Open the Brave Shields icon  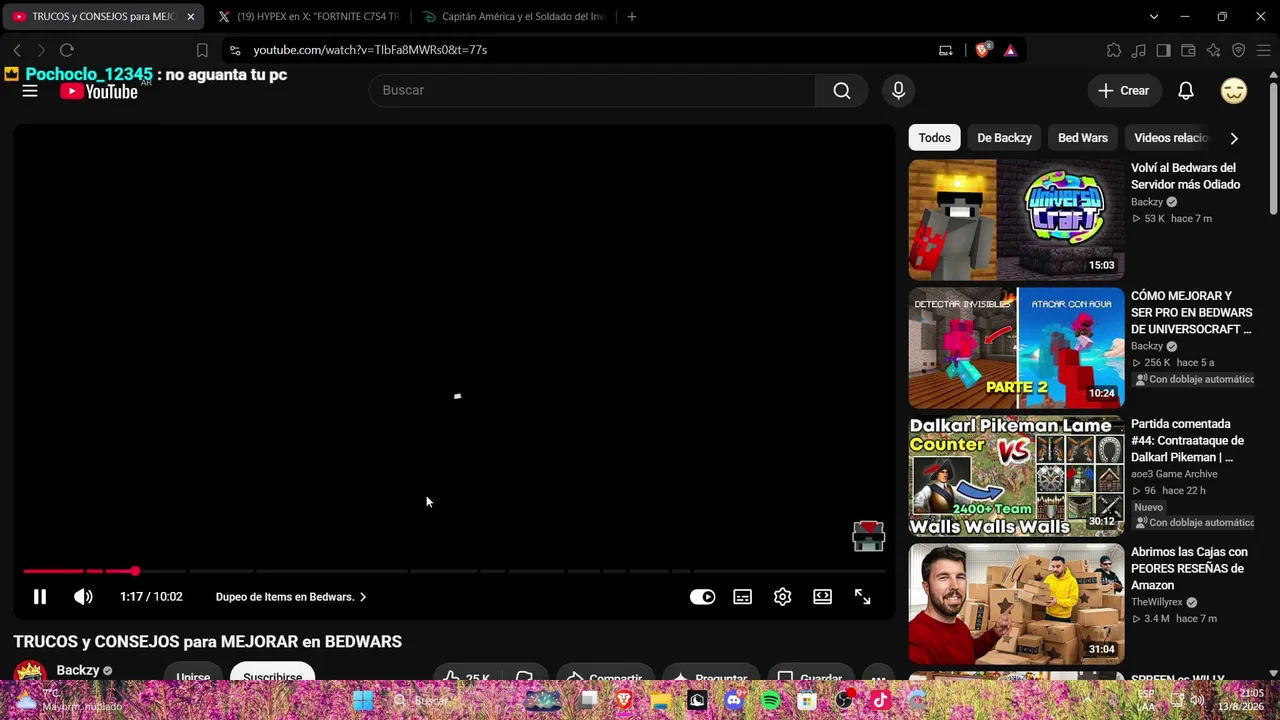point(983,50)
